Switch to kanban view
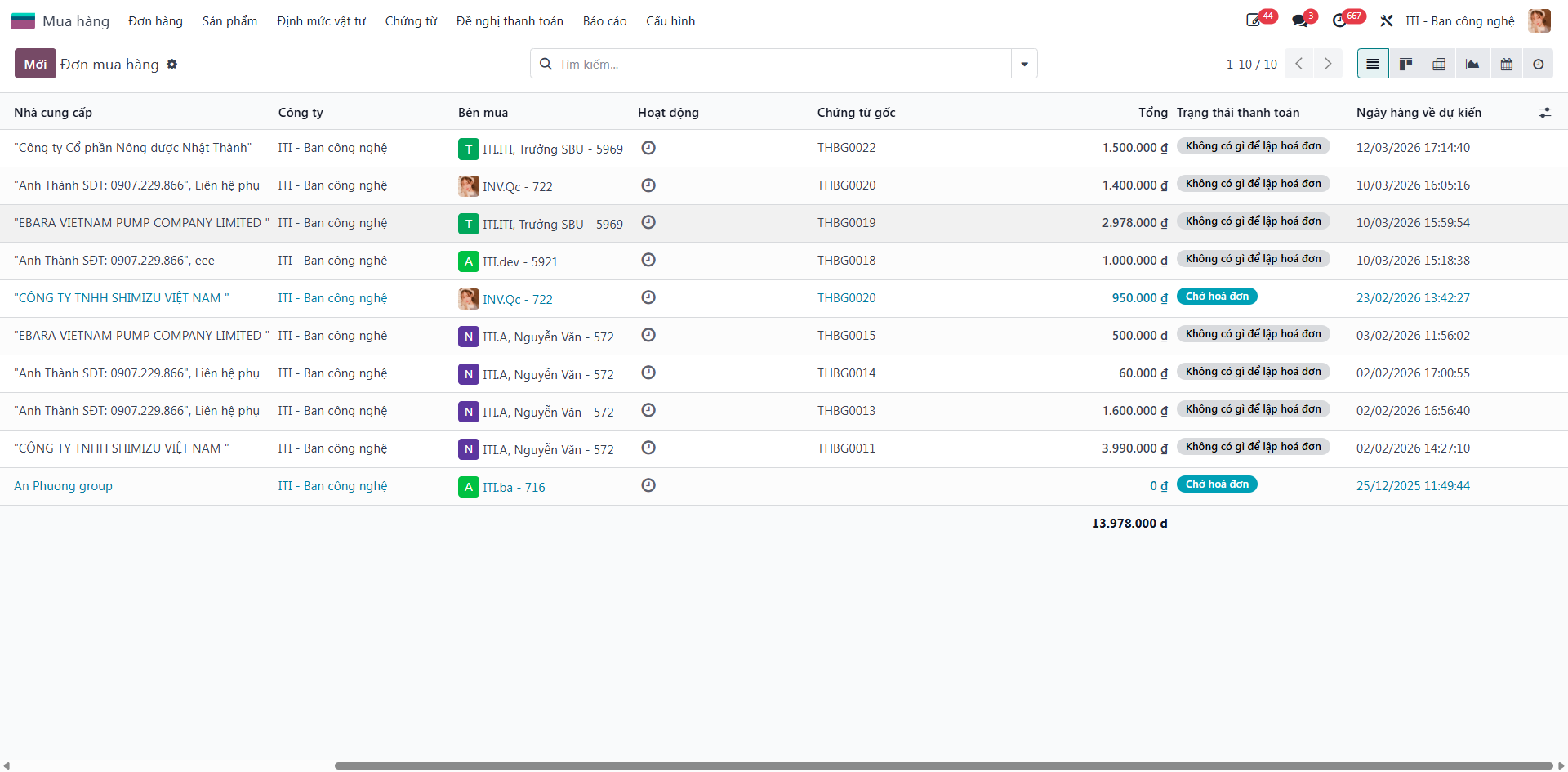 (1405, 64)
